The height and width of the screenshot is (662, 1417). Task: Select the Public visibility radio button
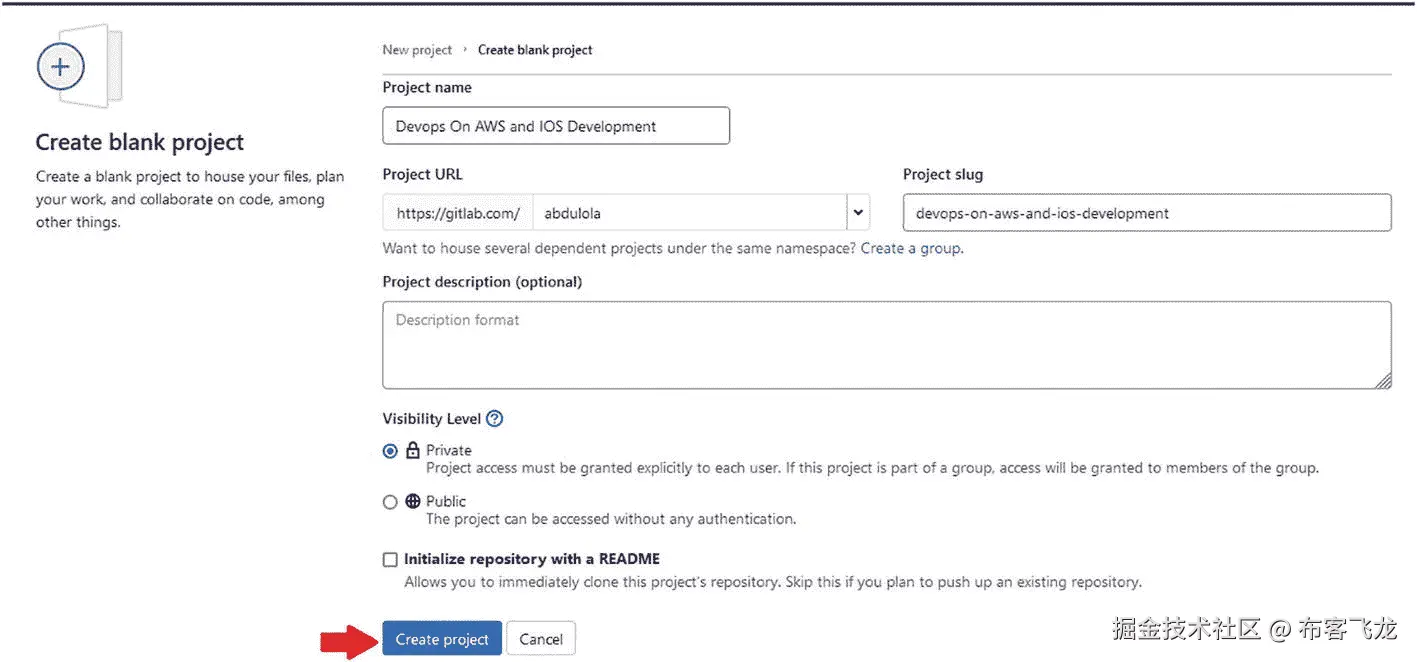tap(390, 502)
